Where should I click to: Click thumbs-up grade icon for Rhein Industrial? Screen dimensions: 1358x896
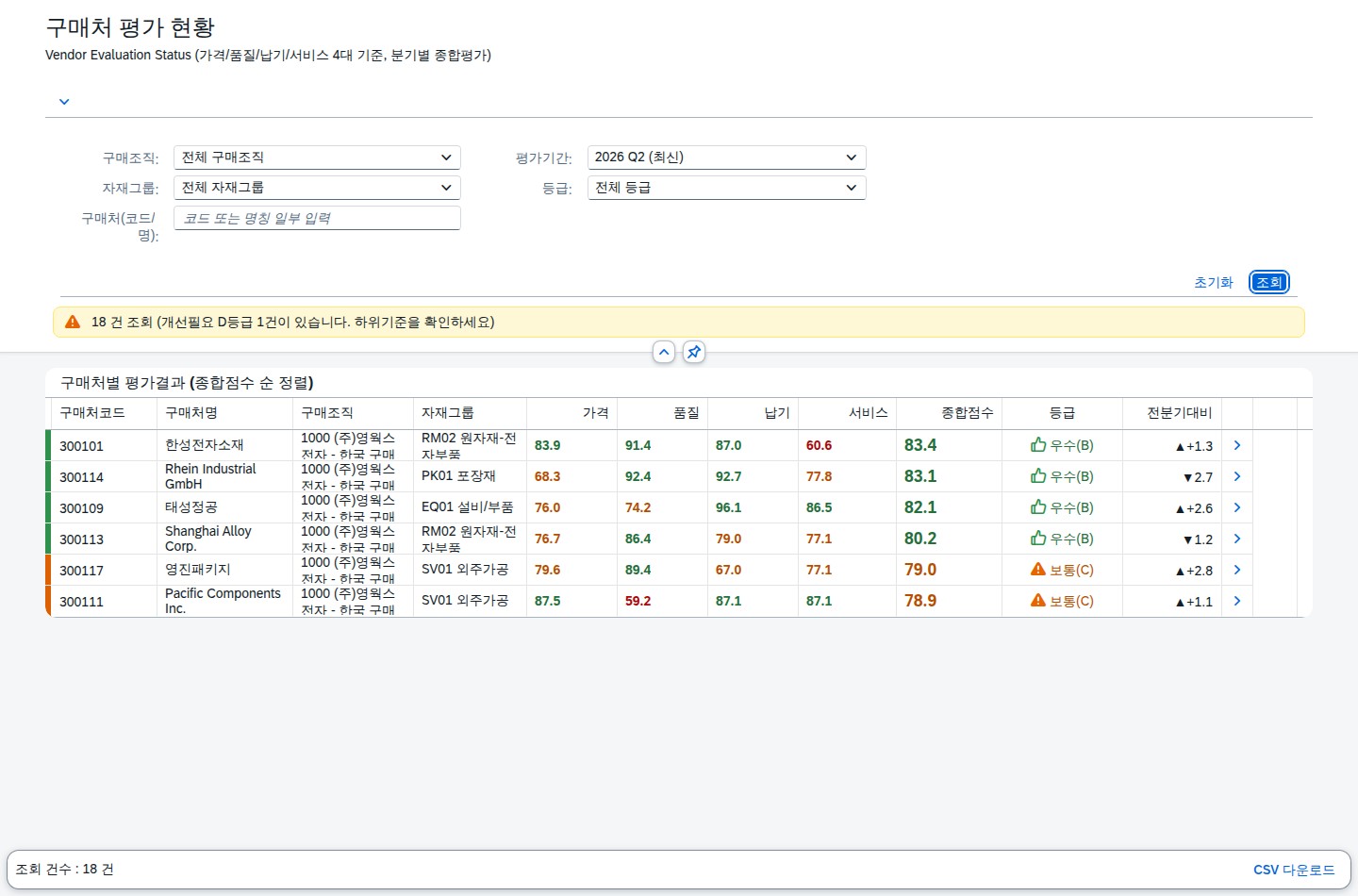pyautogui.click(x=1038, y=475)
